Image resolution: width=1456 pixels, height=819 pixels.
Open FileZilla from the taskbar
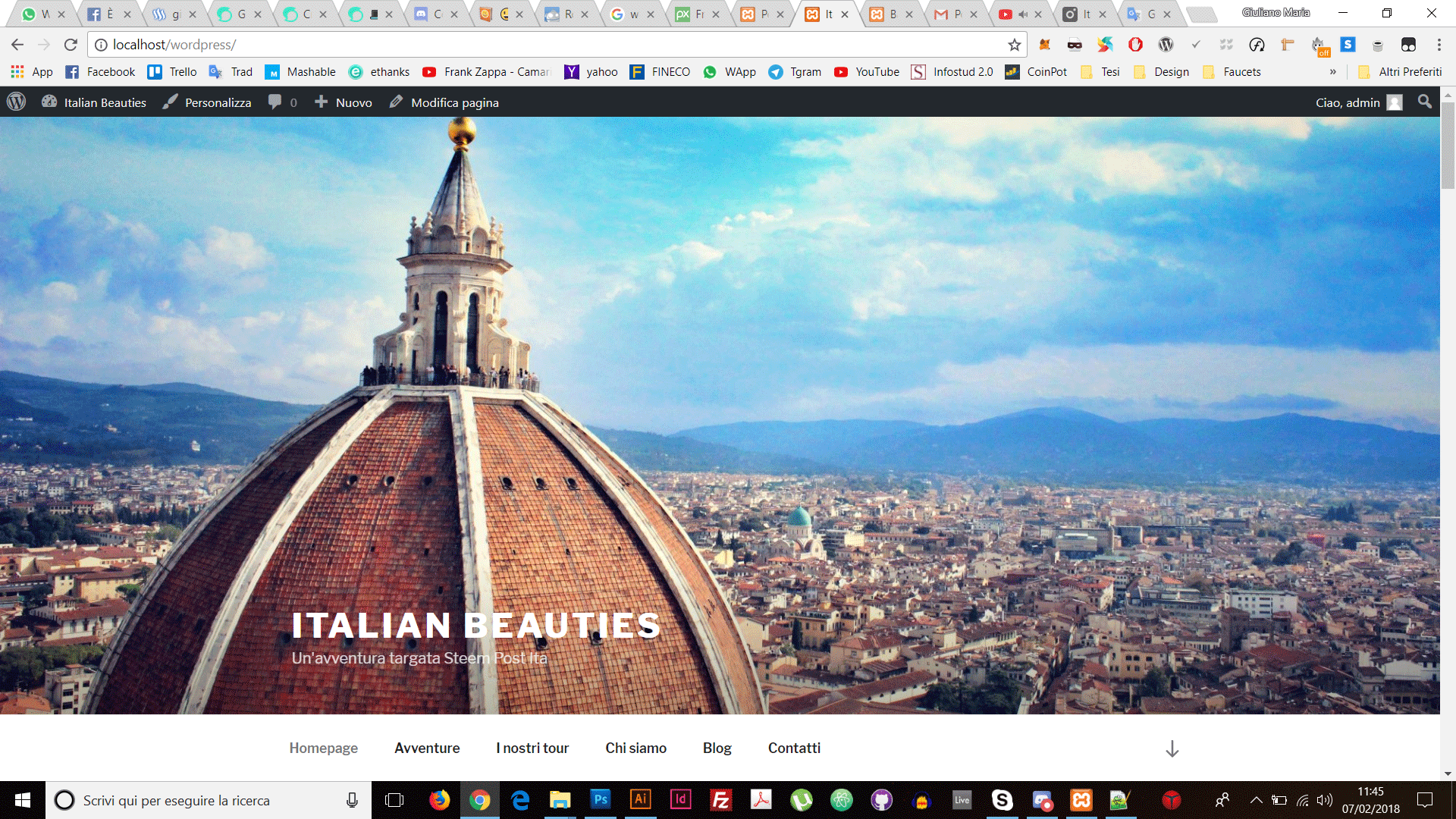pos(720,800)
